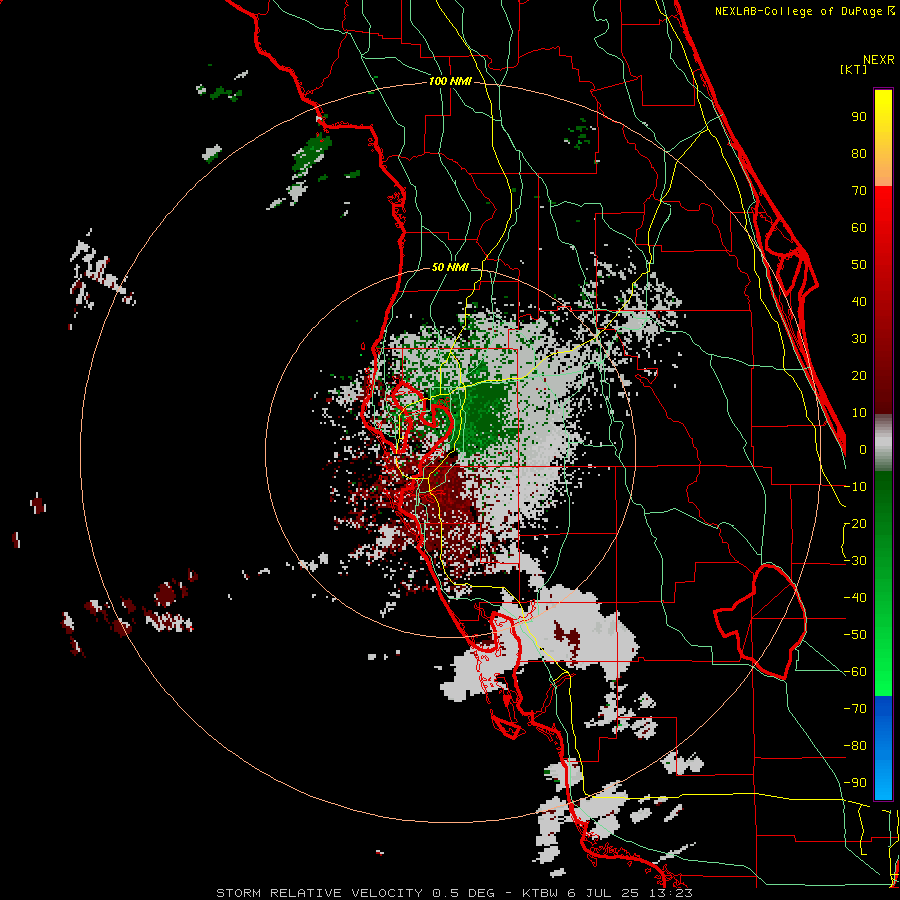The height and width of the screenshot is (900, 900).
Task: Click the 20 value on the velocity scale
Action: [x=859, y=375]
